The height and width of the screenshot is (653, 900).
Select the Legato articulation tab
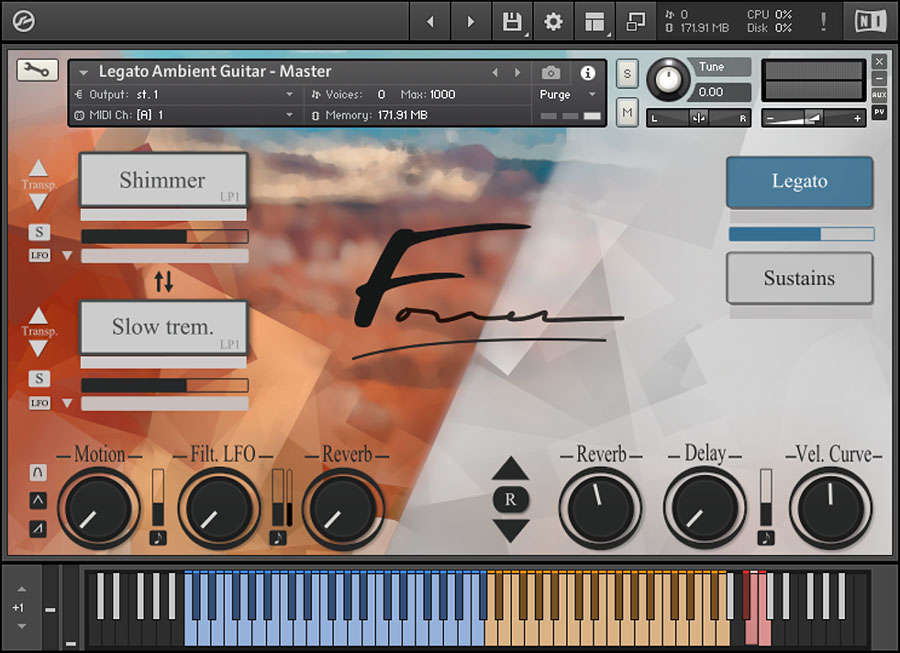(x=799, y=182)
